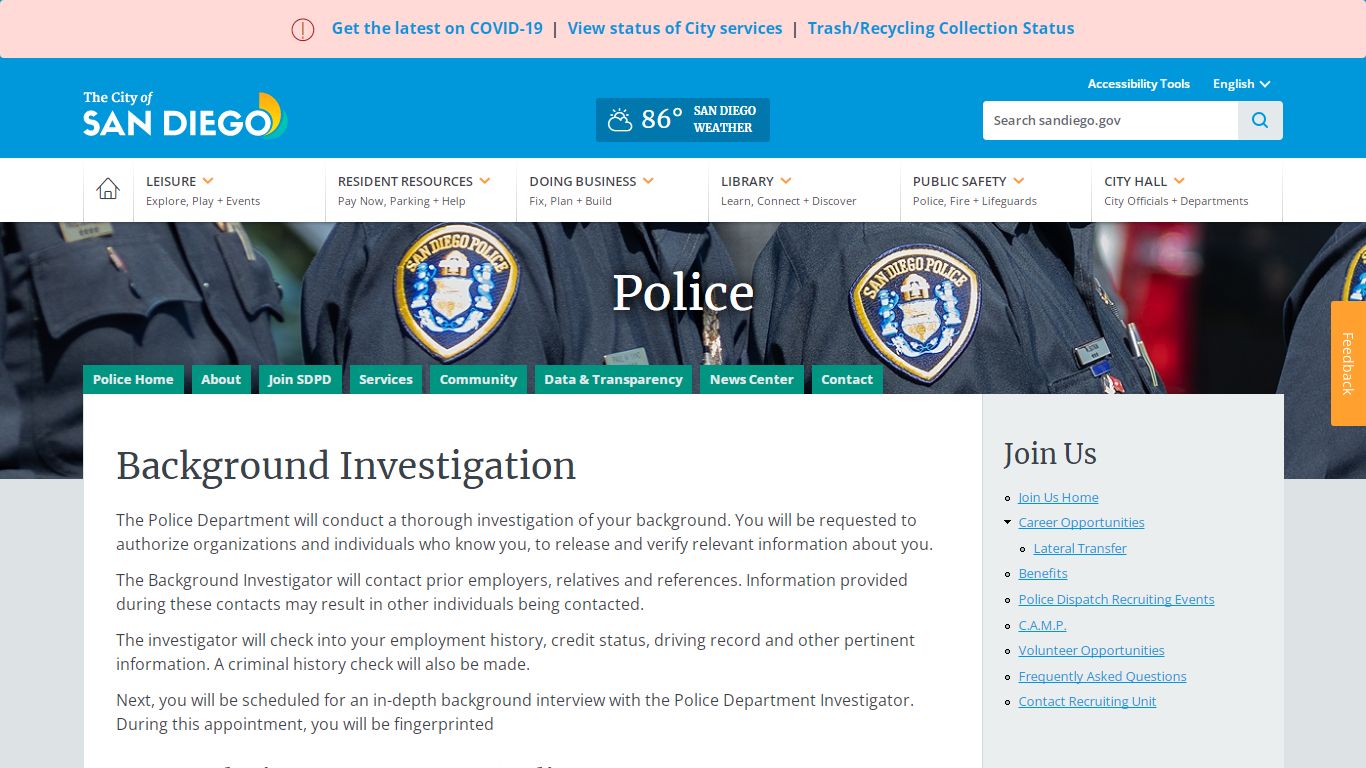1366x768 pixels.
Task: Click the Doing Business menu label
Action: (x=583, y=181)
